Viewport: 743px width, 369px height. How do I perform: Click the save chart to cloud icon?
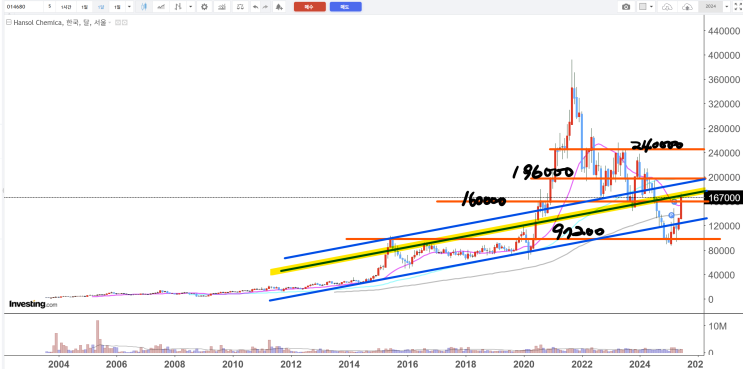(x=688, y=7)
